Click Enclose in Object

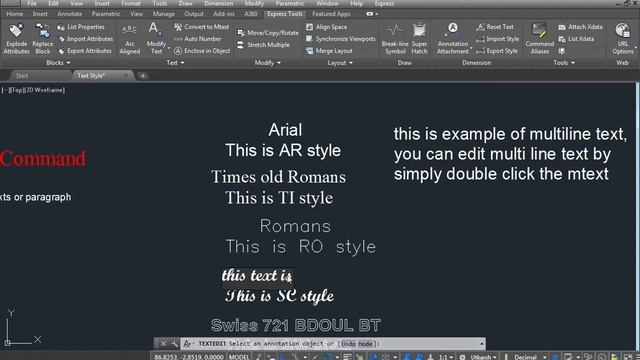202,51
